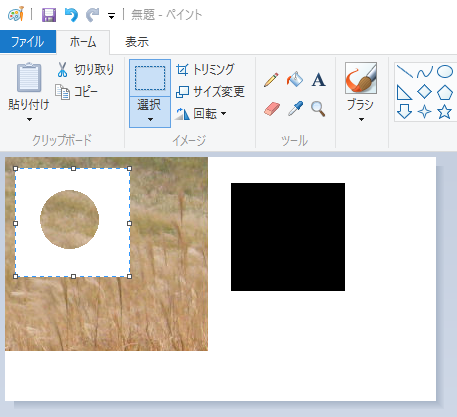This screenshot has height=417, width=457.
Task: Undo the last action
Action: pos(71,15)
